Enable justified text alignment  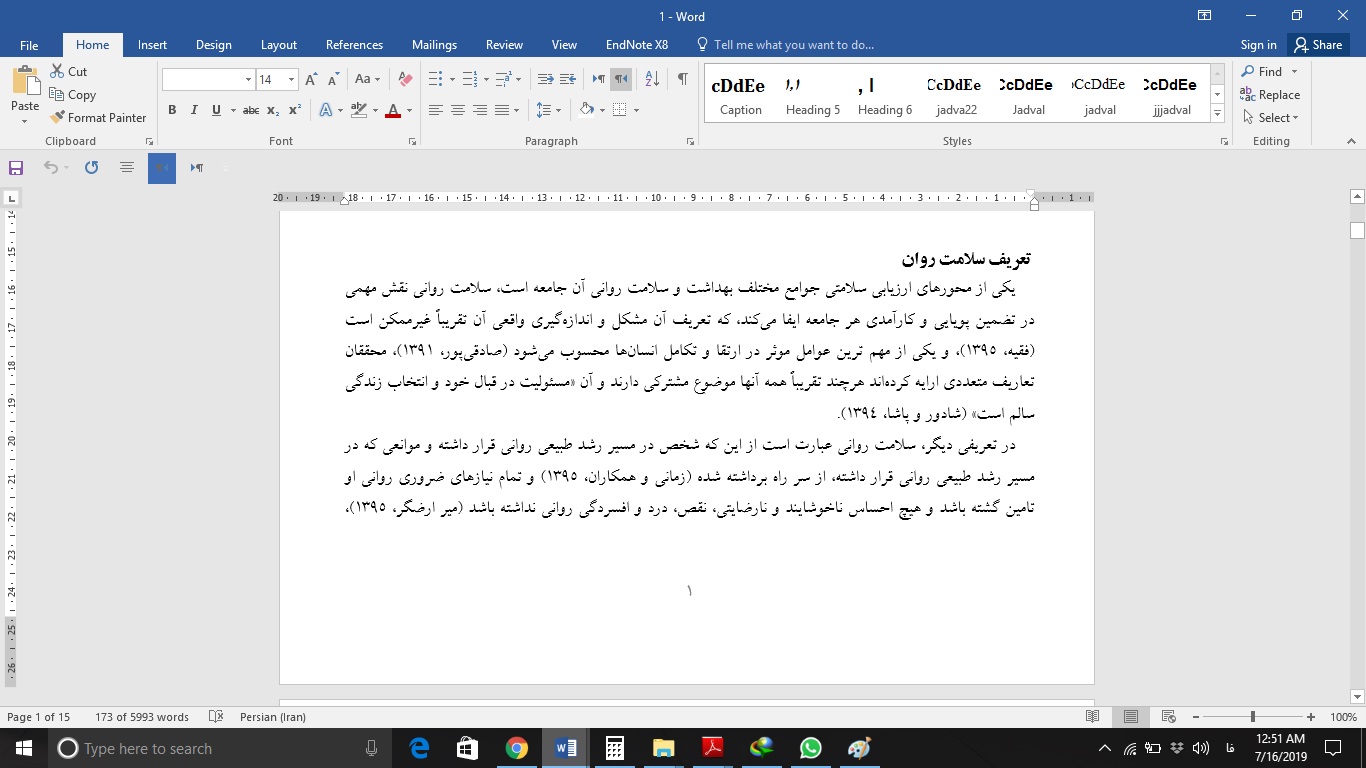tap(503, 110)
